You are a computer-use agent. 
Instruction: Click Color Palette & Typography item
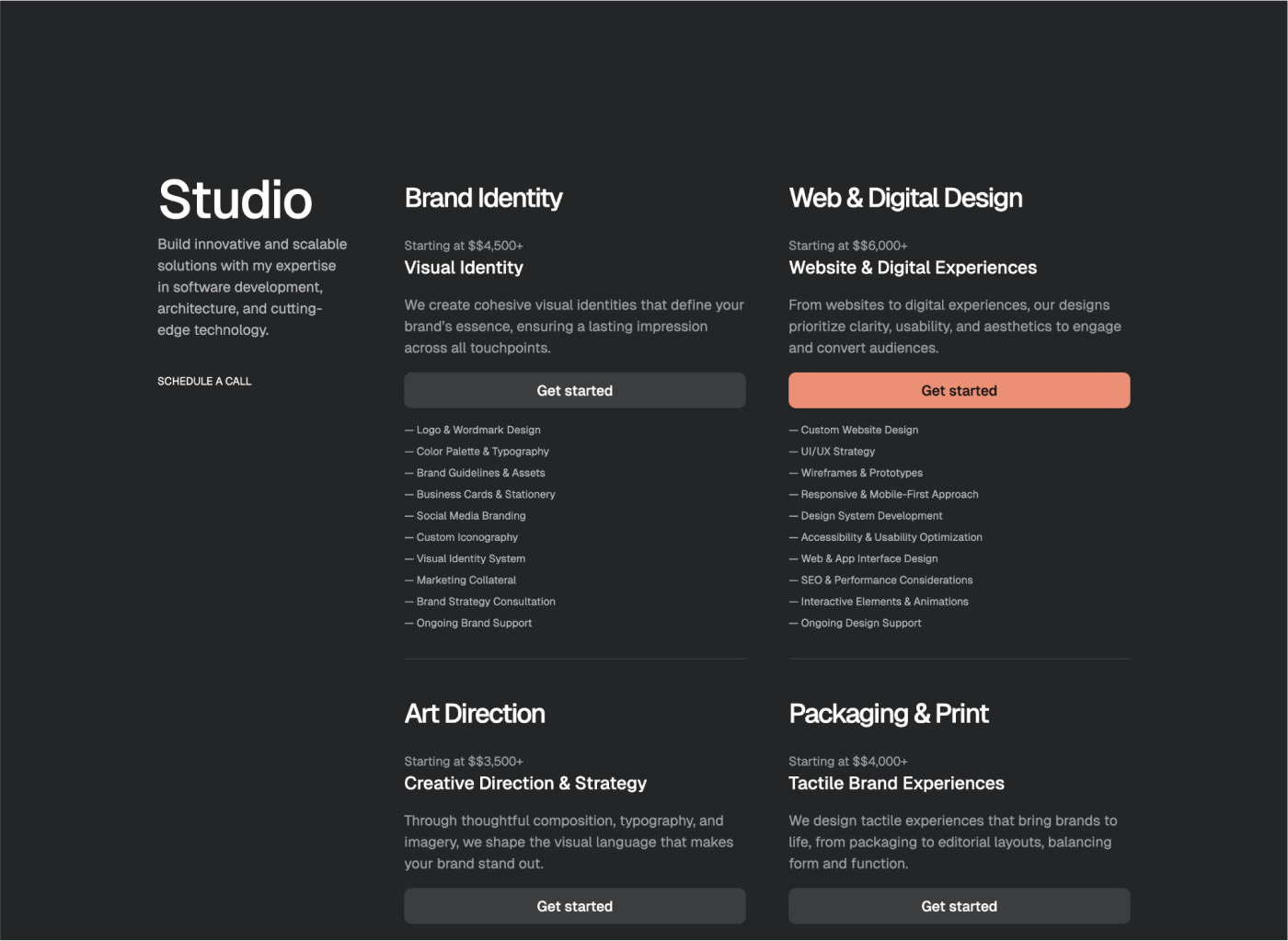coord(477,452)
